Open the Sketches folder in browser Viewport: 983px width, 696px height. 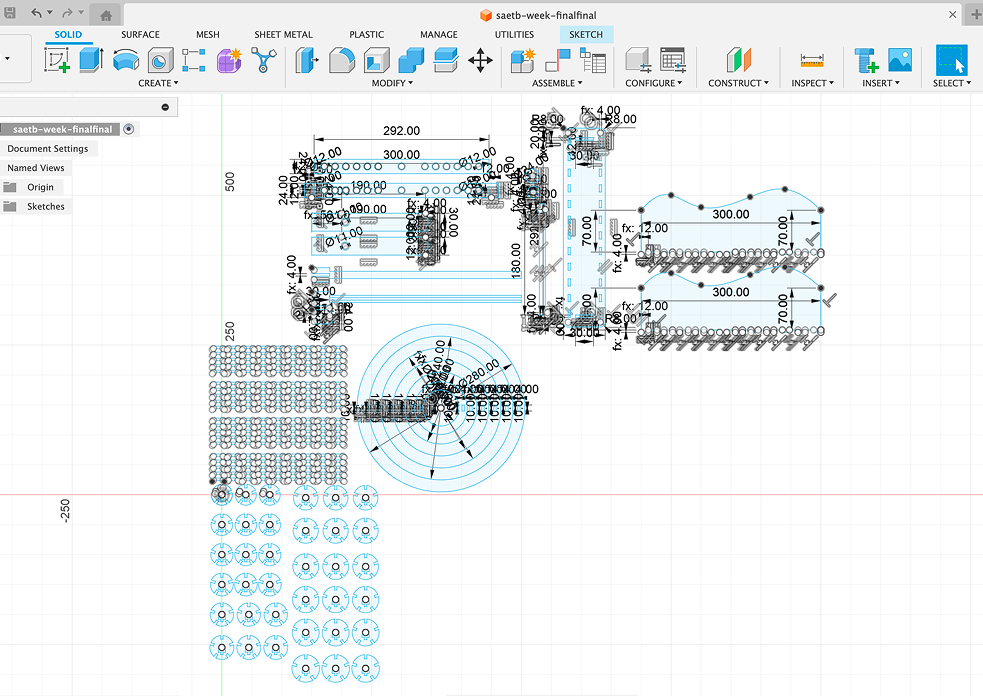tap(45, 206)
